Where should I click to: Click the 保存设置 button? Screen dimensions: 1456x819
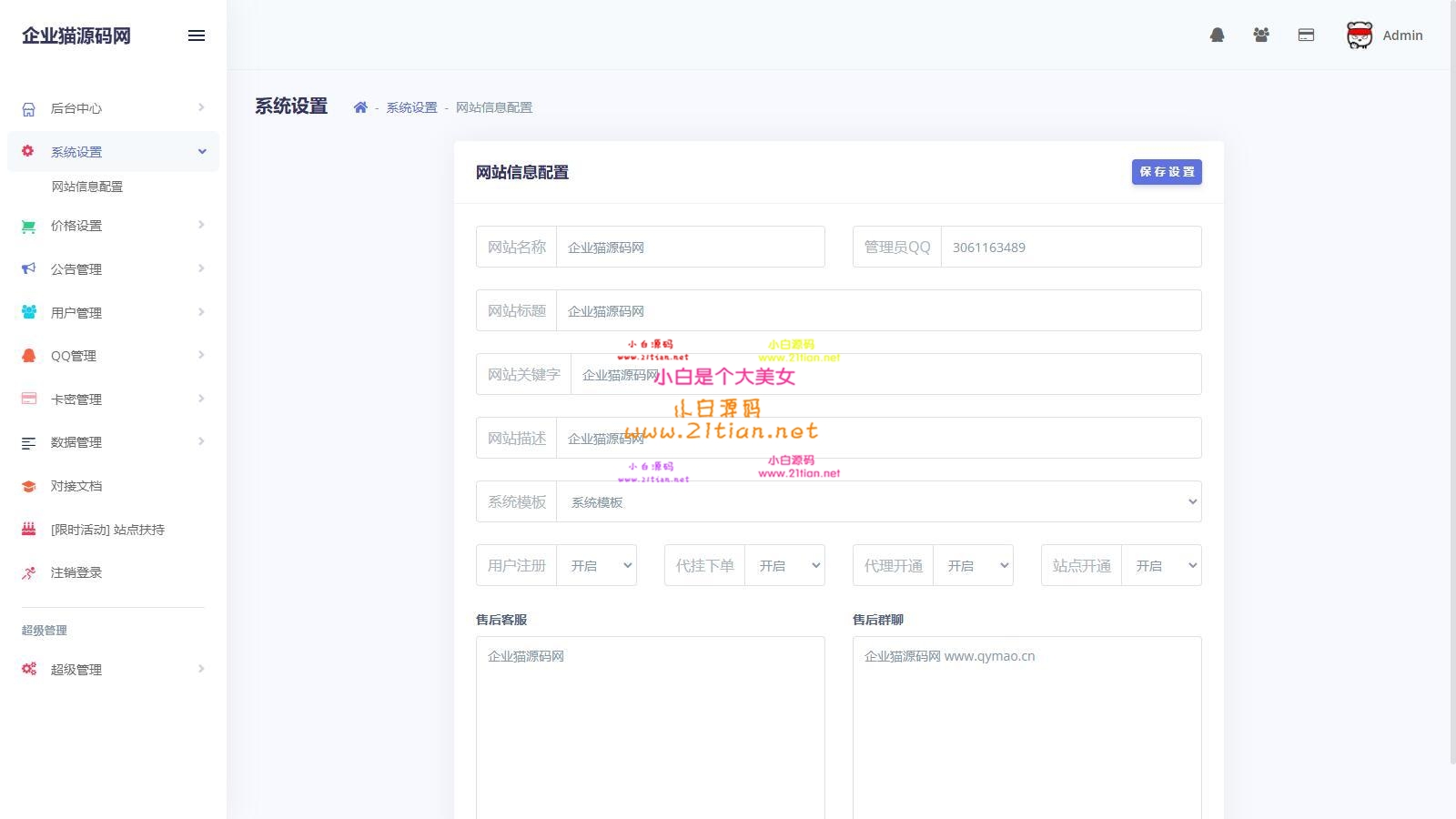(1167, 171)
